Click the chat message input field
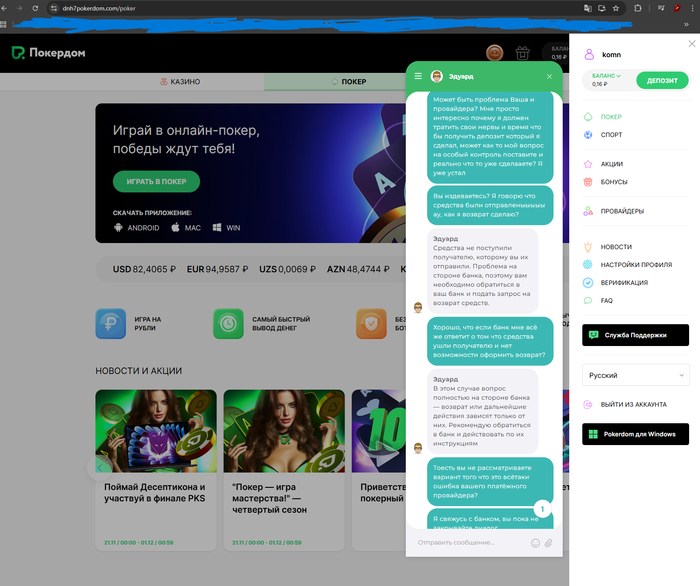Image resolution: width=700 pixels, height=586 pixels. click(x=471, y=543)
